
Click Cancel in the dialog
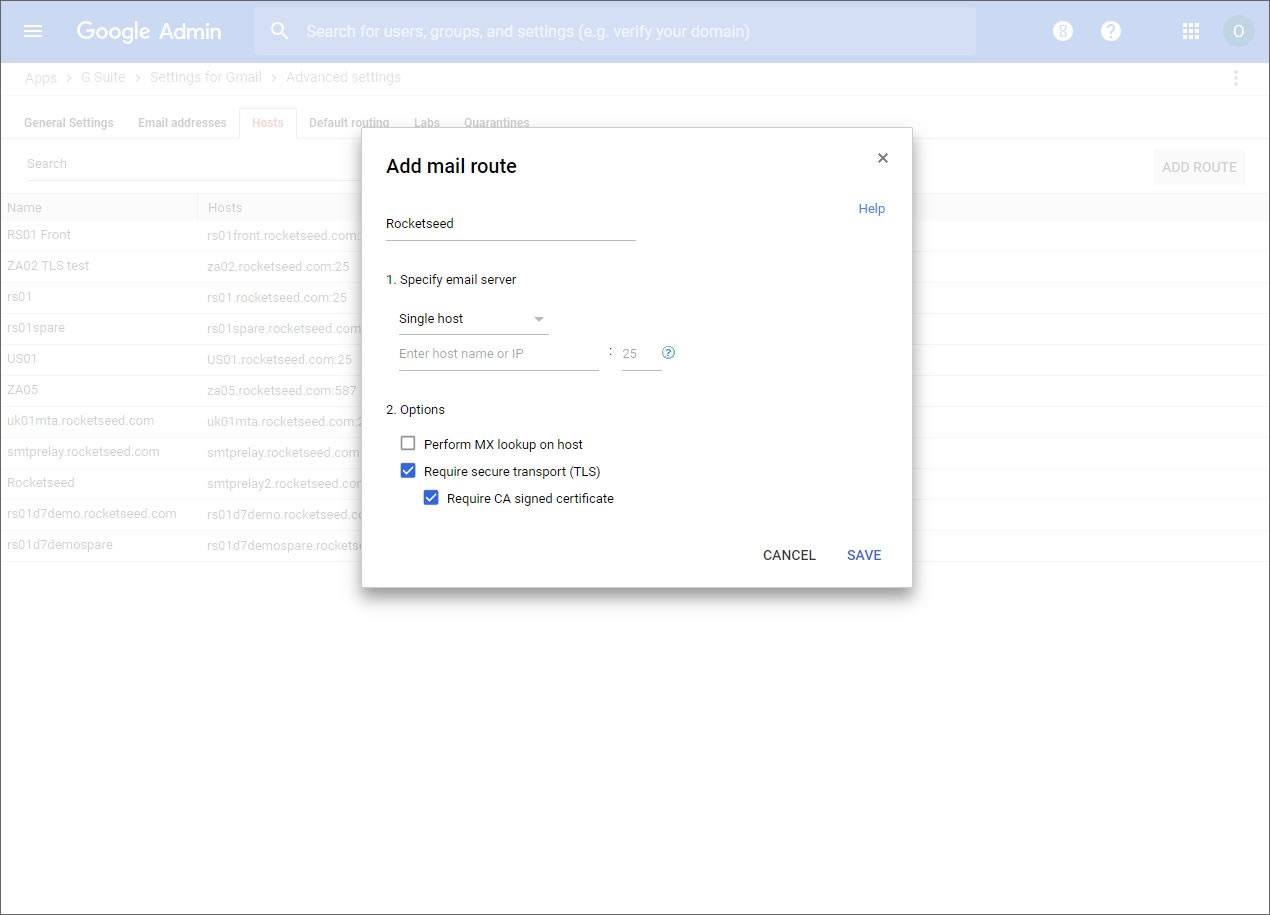tap(789, 555)
